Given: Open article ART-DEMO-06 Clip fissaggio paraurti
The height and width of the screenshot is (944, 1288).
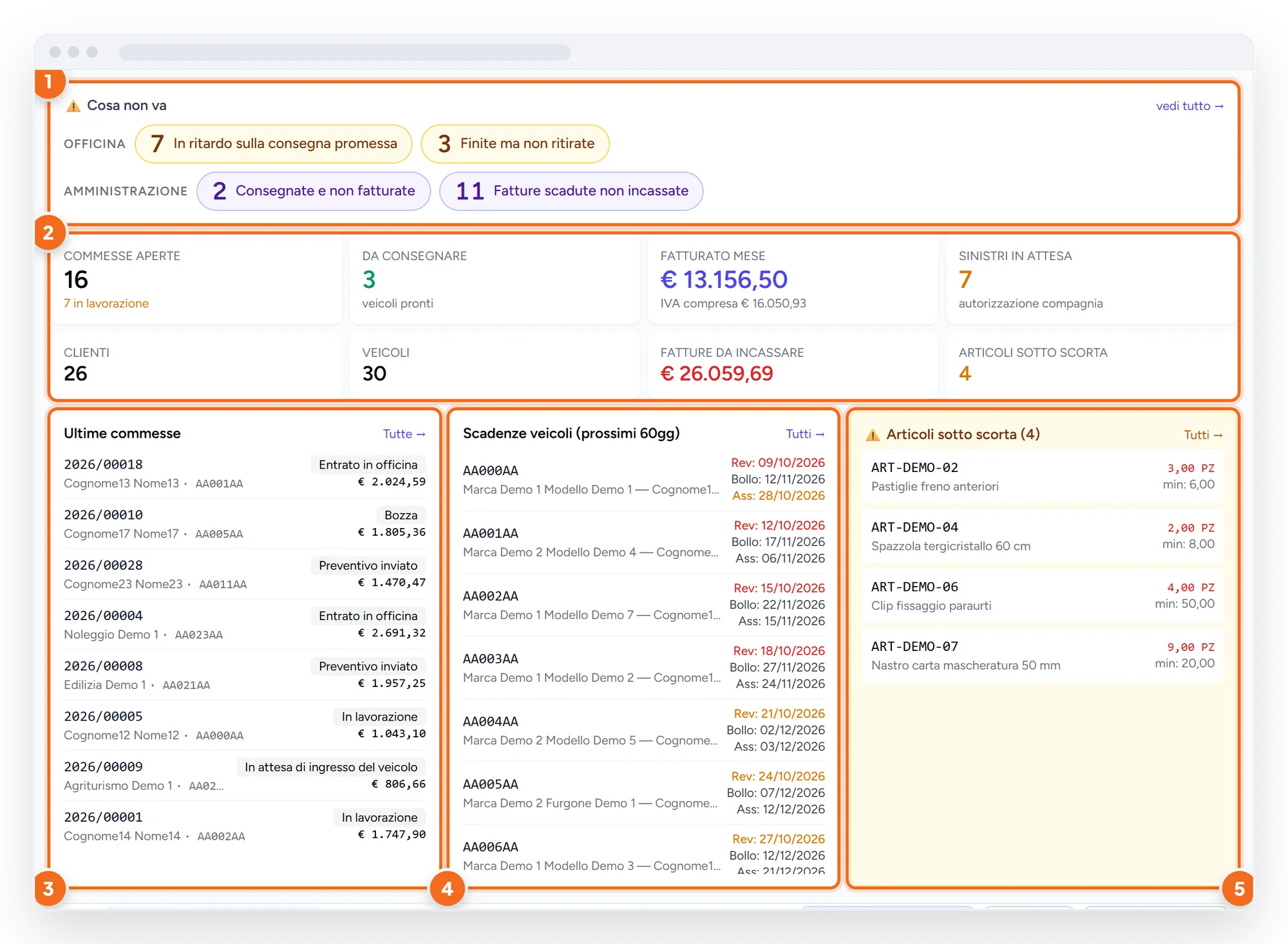Looking at the screenshot, I should coord(1043,596).
